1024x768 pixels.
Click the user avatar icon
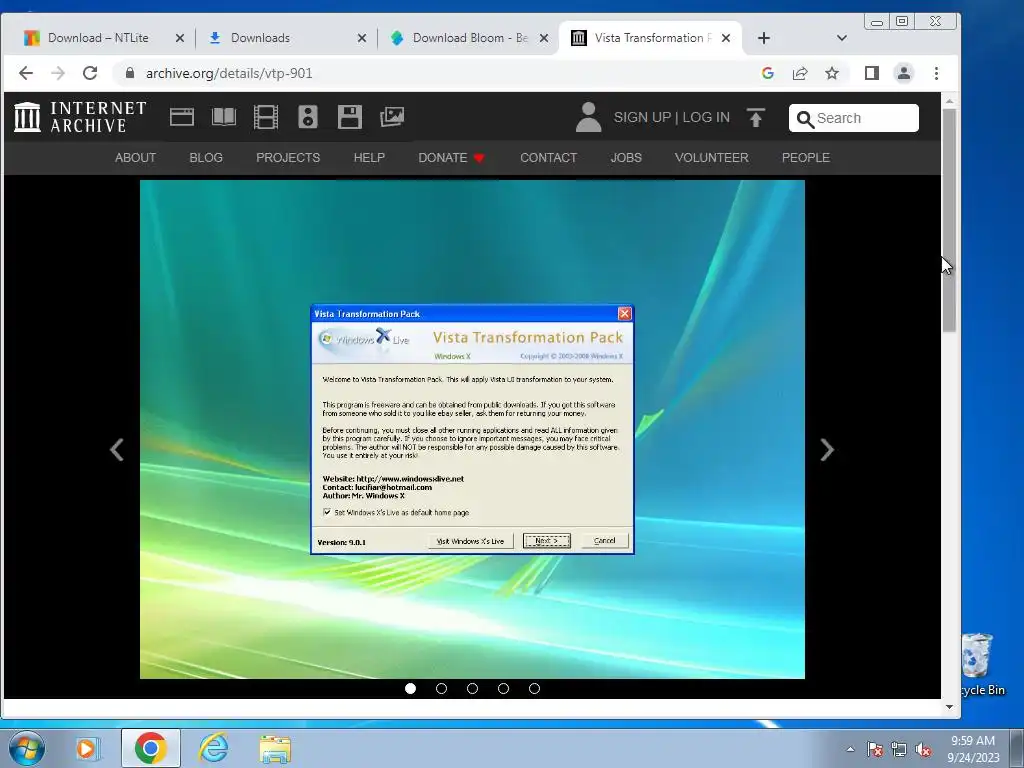pyautogui.click(x=588, y=117)
